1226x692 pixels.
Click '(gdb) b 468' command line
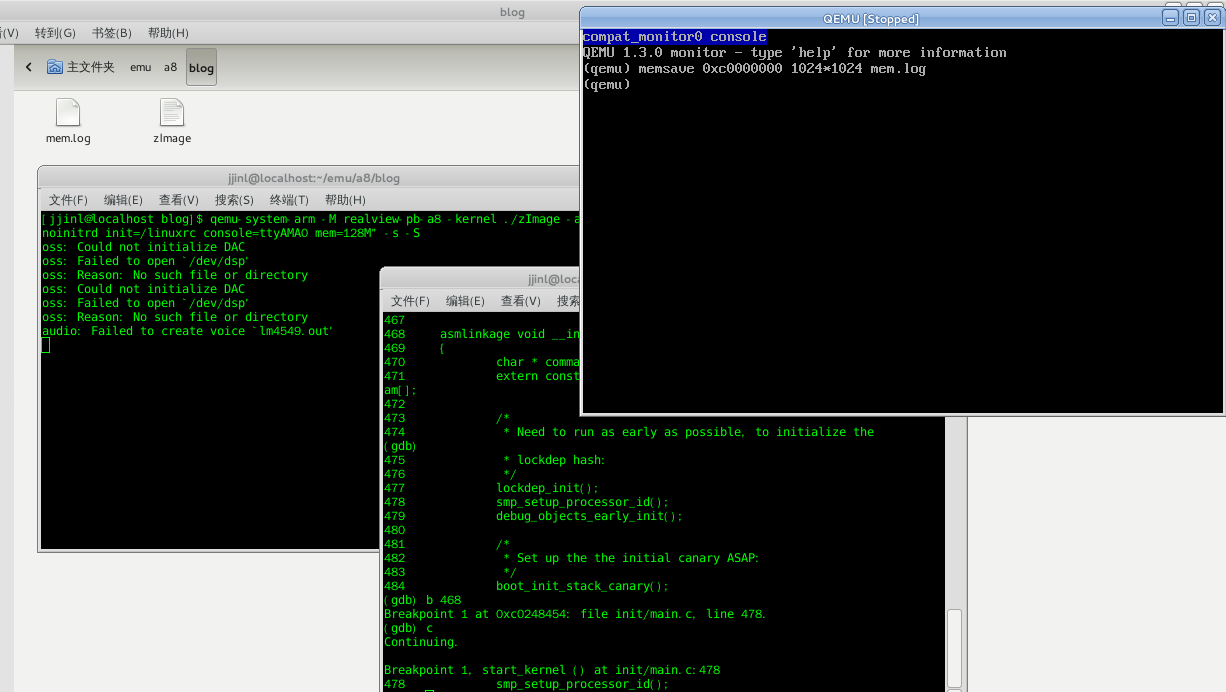click(423, 600)
